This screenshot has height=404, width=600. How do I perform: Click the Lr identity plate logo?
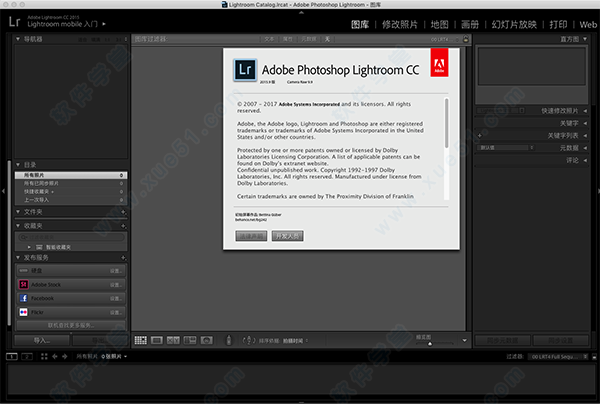pos(15,21)
